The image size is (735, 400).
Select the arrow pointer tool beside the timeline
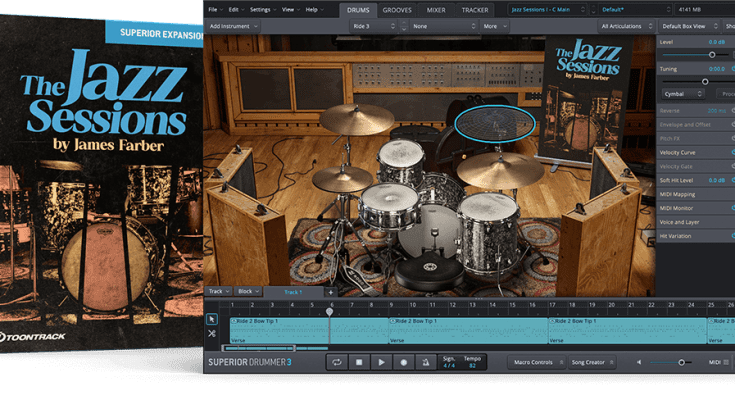click(212, 319)
